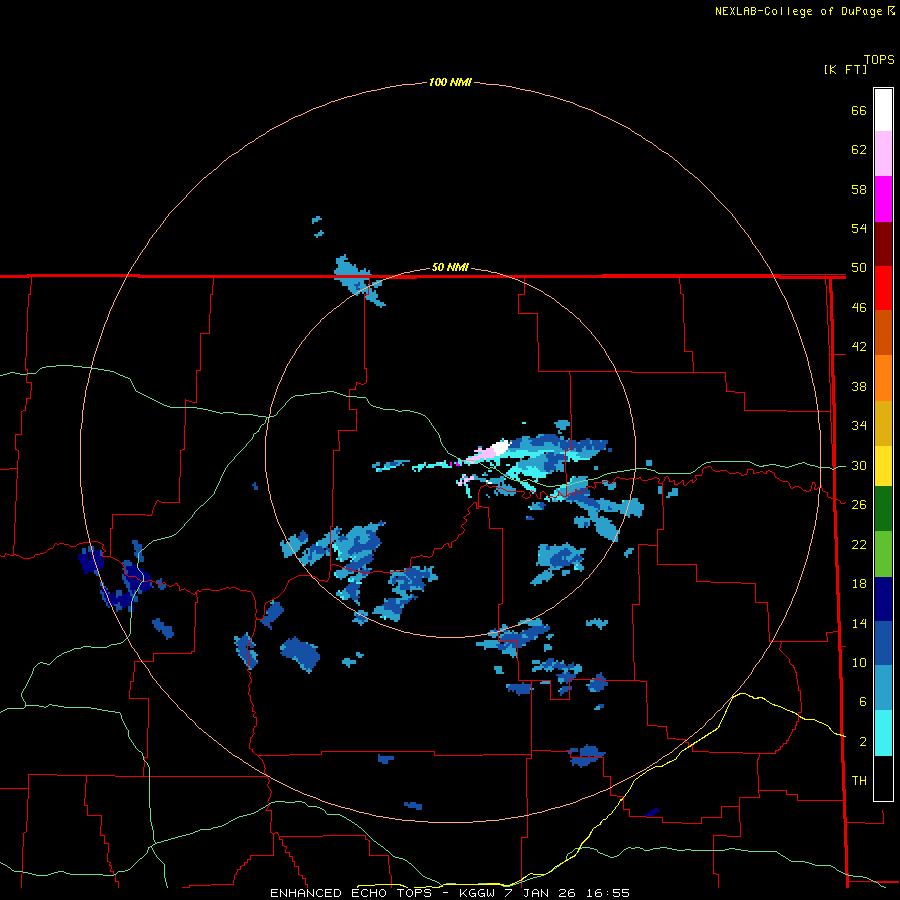Click the light orange legend swatch
The width and height of the screenshot is (900, 900).
click(x=883, y=378)
